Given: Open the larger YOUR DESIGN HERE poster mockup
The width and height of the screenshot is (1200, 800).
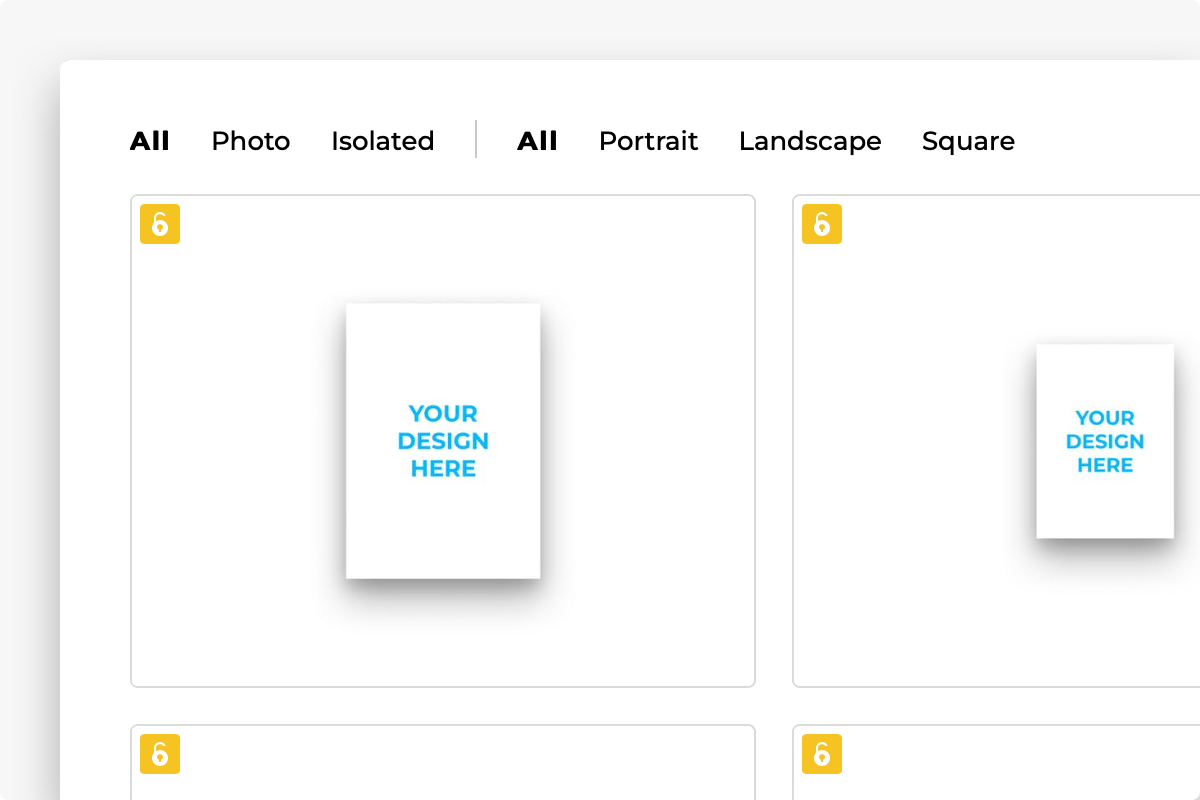Looking at the screenshot, I should 443,441.
